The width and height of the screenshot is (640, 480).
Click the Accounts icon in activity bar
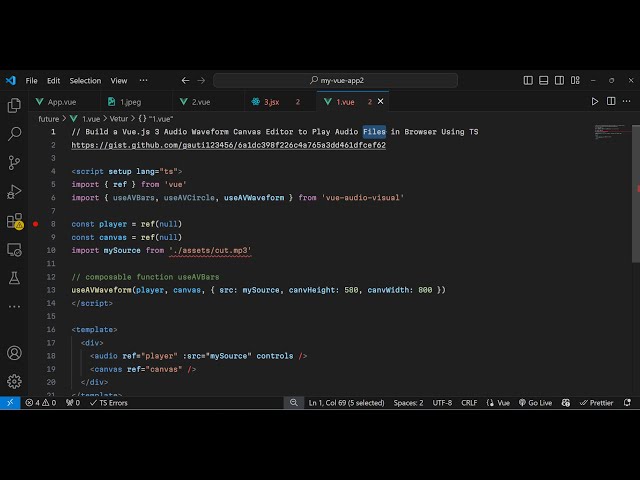[14, 352]
